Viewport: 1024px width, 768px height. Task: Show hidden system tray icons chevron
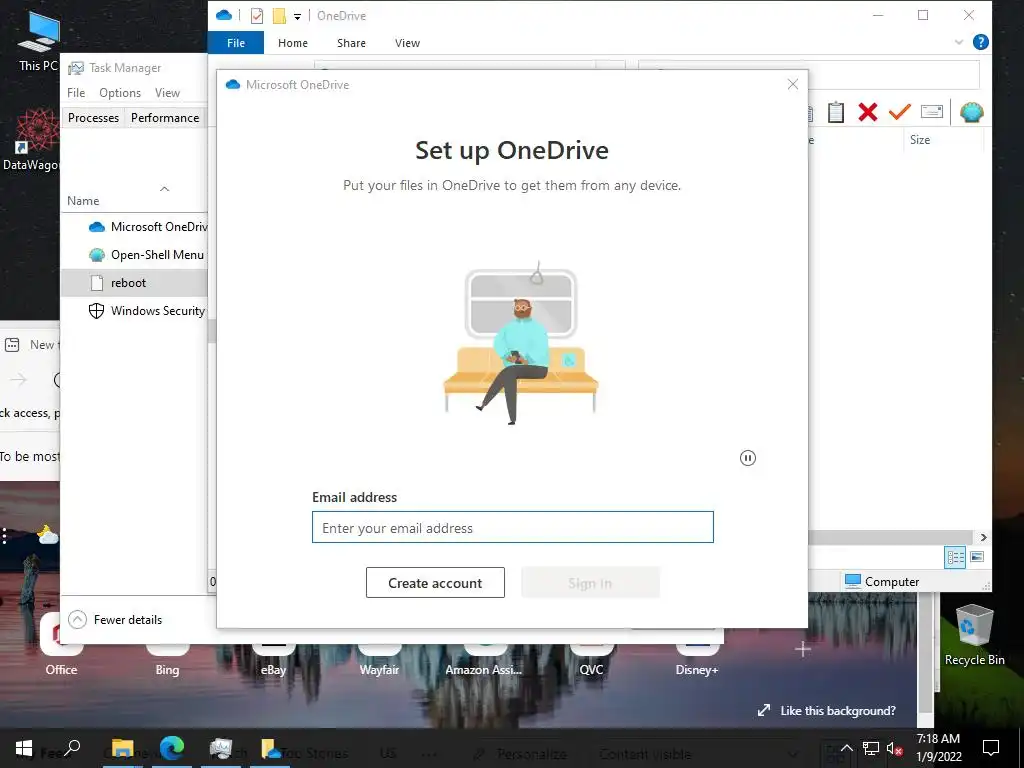pyautogui.click(x=846, y=748)
